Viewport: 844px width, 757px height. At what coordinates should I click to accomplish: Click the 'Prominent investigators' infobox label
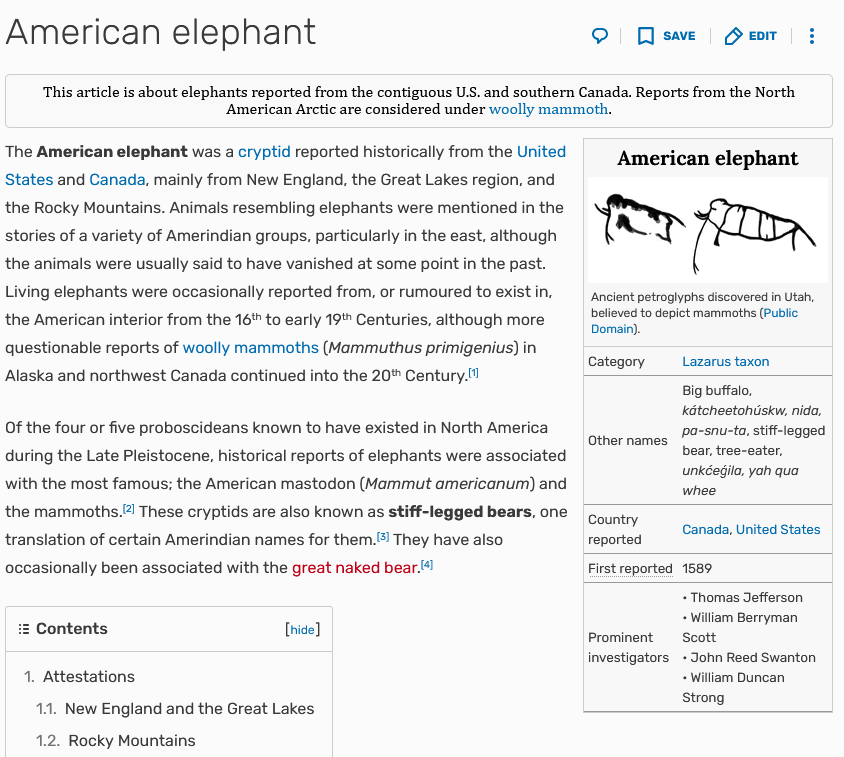(628, 648)
